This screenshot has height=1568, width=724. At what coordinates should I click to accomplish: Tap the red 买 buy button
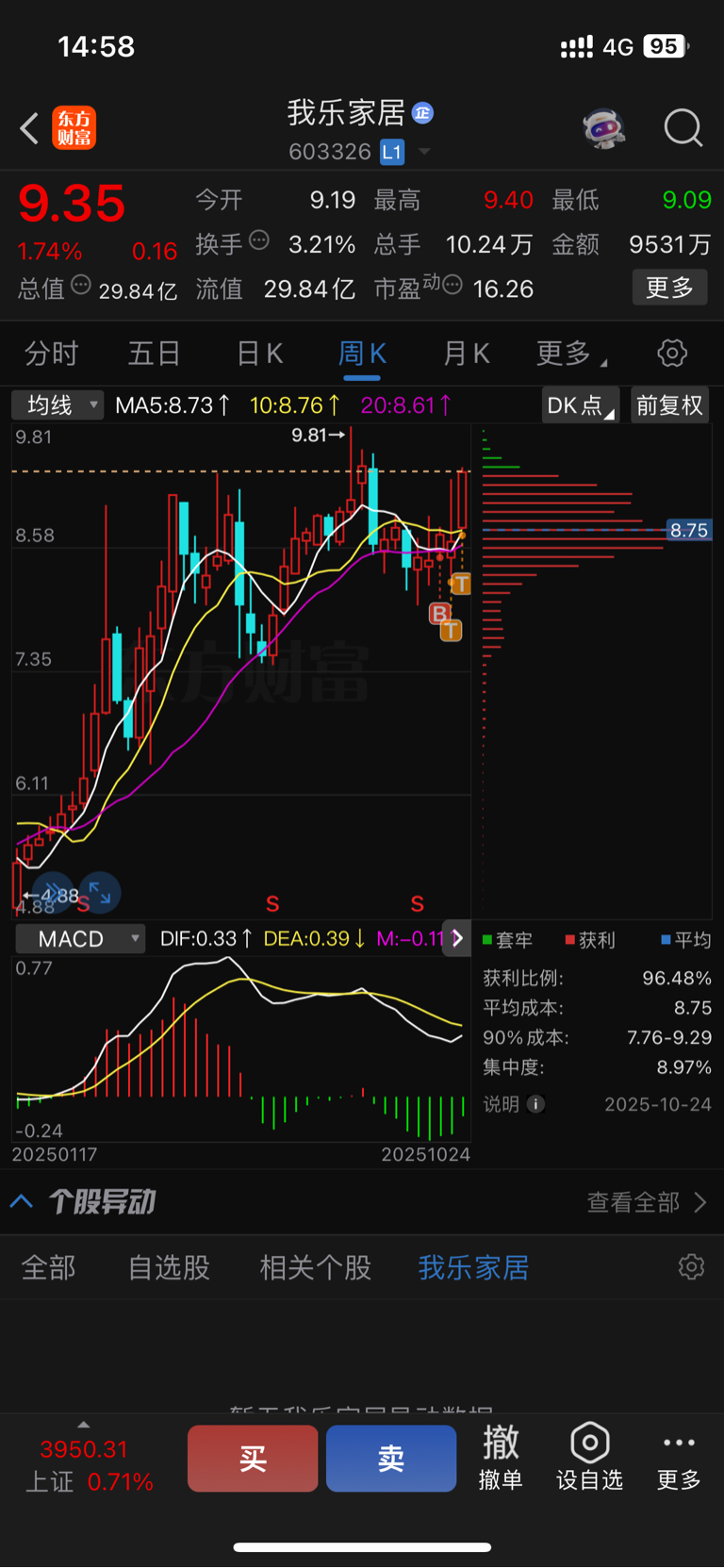[x=253, y=1459]
